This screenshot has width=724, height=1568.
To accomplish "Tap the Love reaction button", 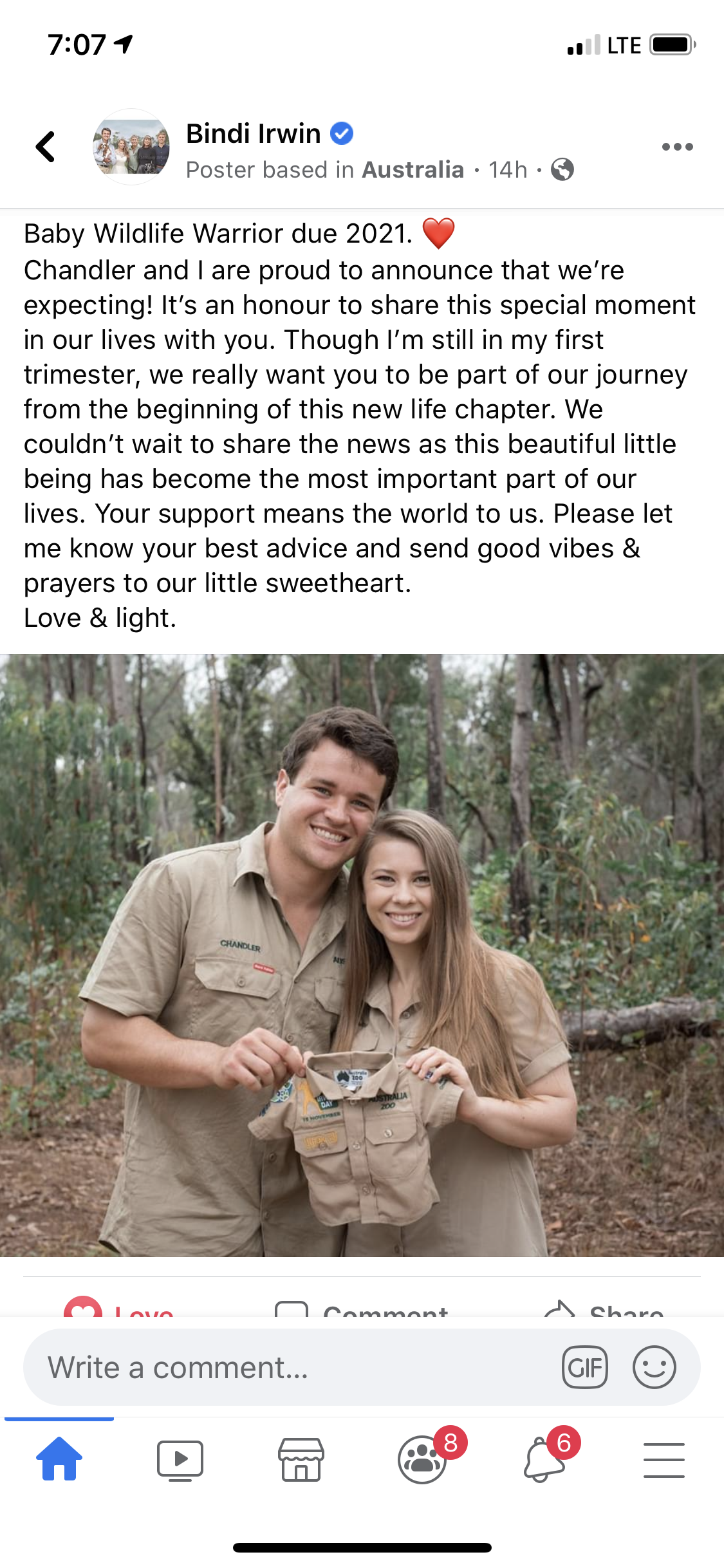I will [x=119, y=1307].
